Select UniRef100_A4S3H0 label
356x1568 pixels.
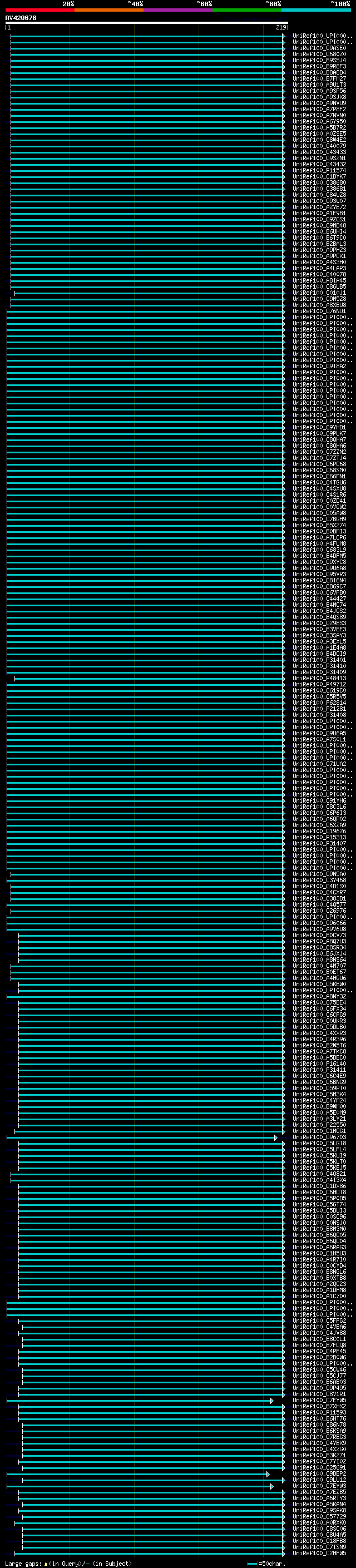coord(319,262)
